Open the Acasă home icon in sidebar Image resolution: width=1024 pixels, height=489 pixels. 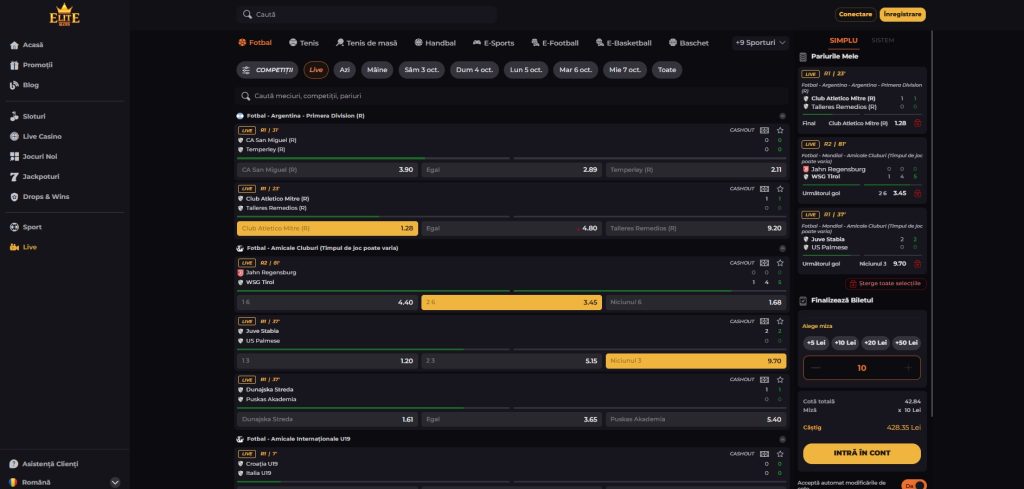tap(14, 45)
